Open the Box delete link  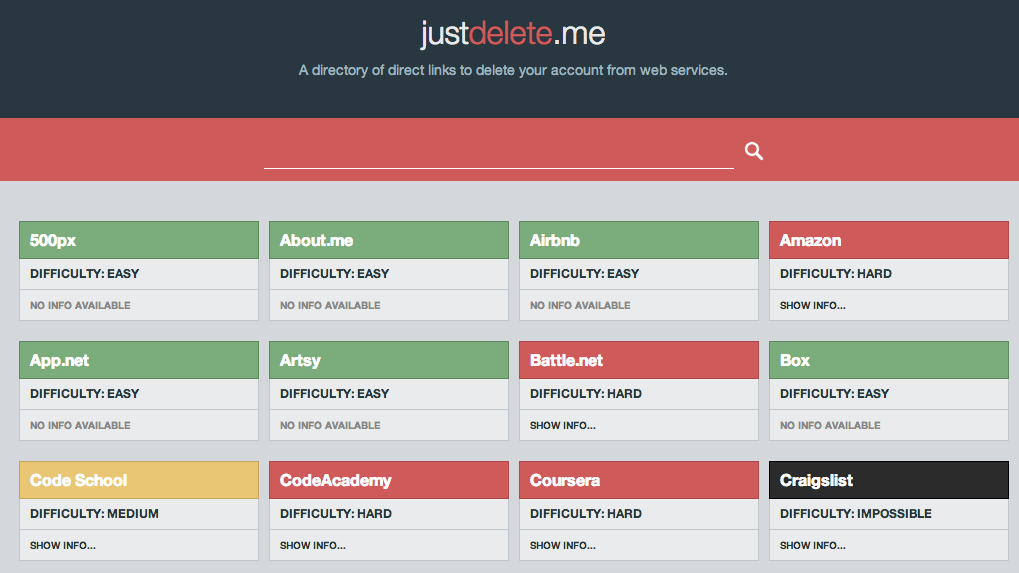[795, 360]
